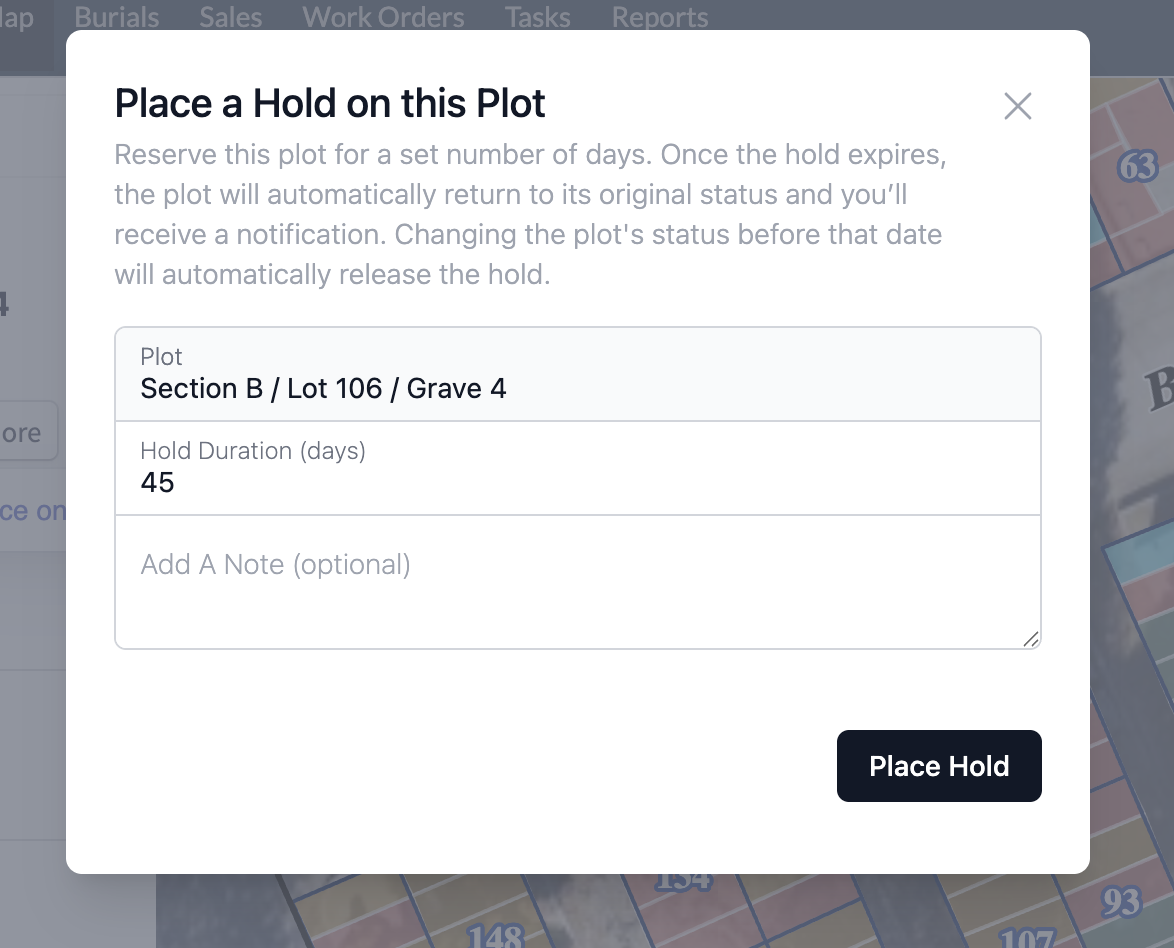
Task: Select lot 93 on the map
Action: coord(1121,903)
